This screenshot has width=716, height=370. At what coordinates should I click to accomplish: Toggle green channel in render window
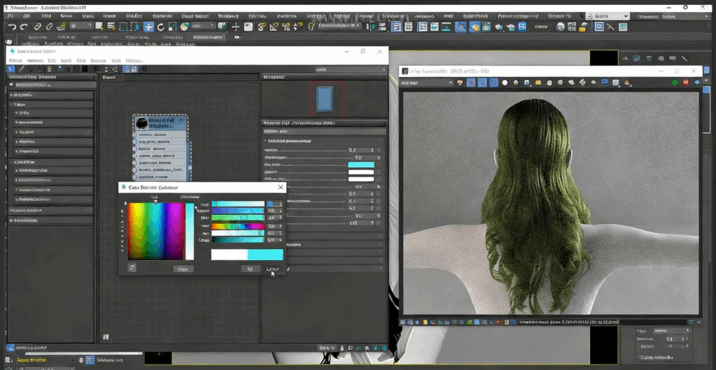pos(482,83)
